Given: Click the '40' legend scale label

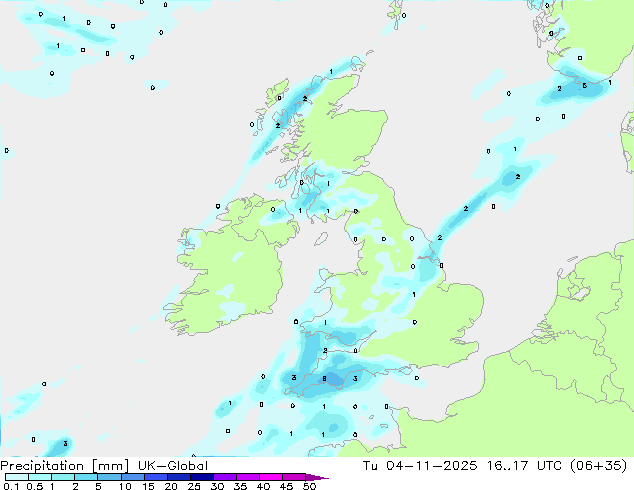Looking at the screenshot, I should click(263, 486).
